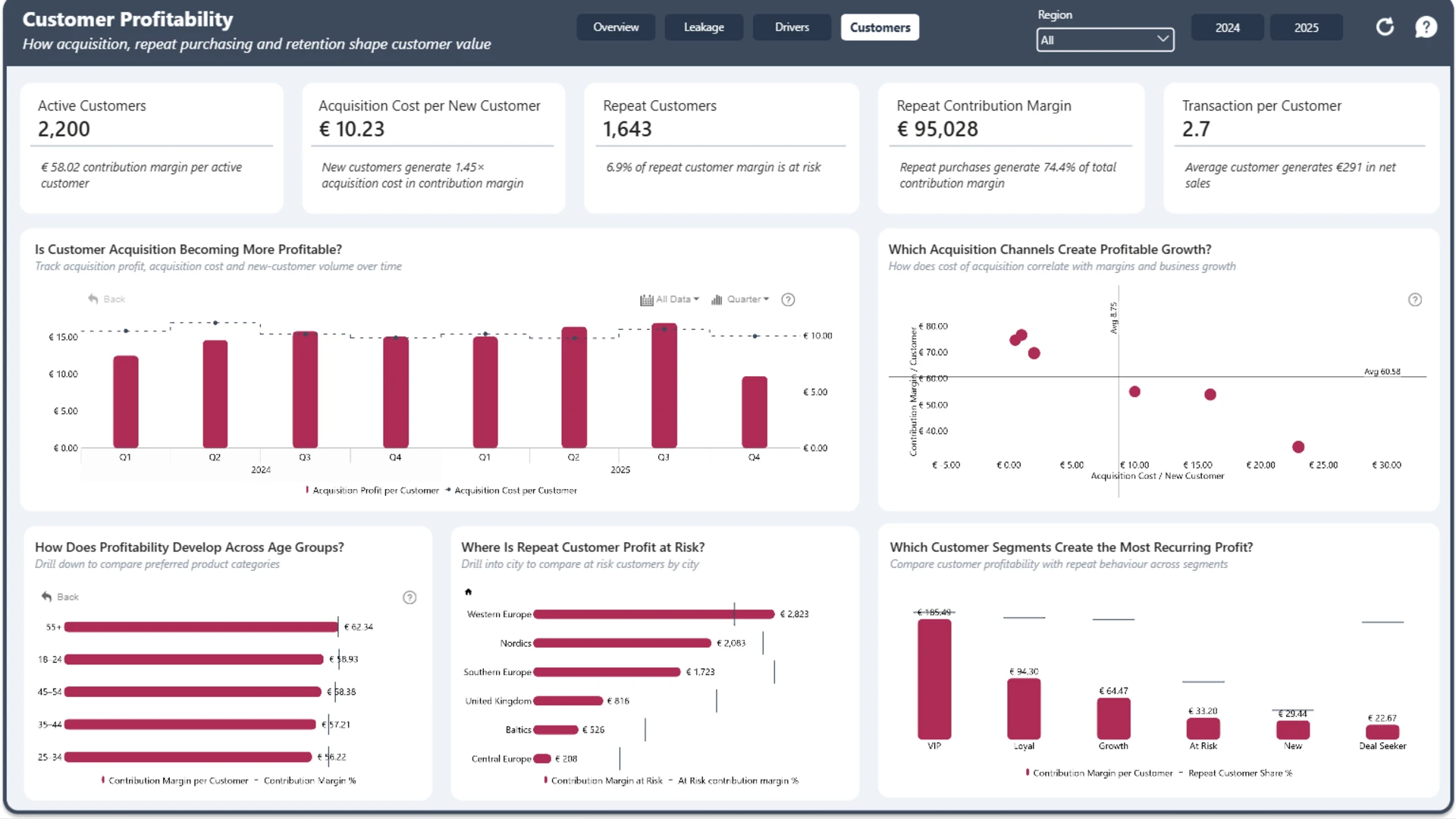Click the Transaction per Customer value 2.7
The image size is (1456, 819).
pos(1196,130)
